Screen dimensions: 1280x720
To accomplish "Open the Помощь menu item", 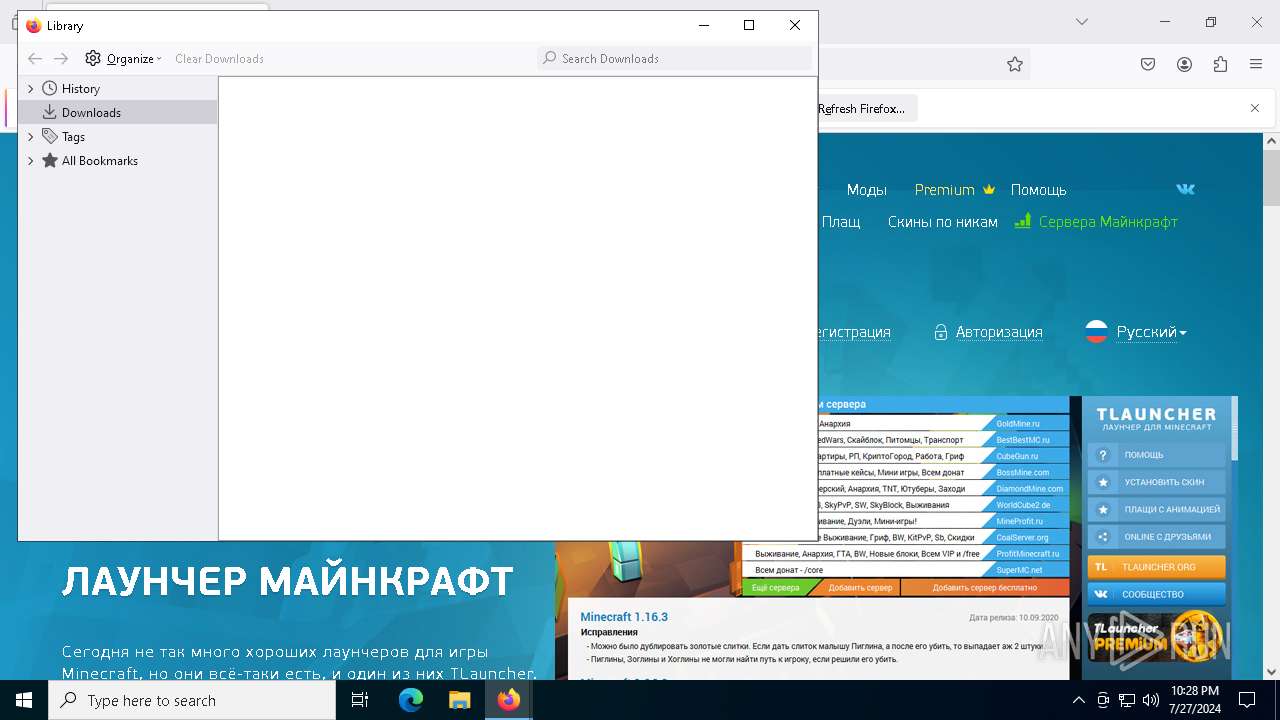I will point(1038,190).
